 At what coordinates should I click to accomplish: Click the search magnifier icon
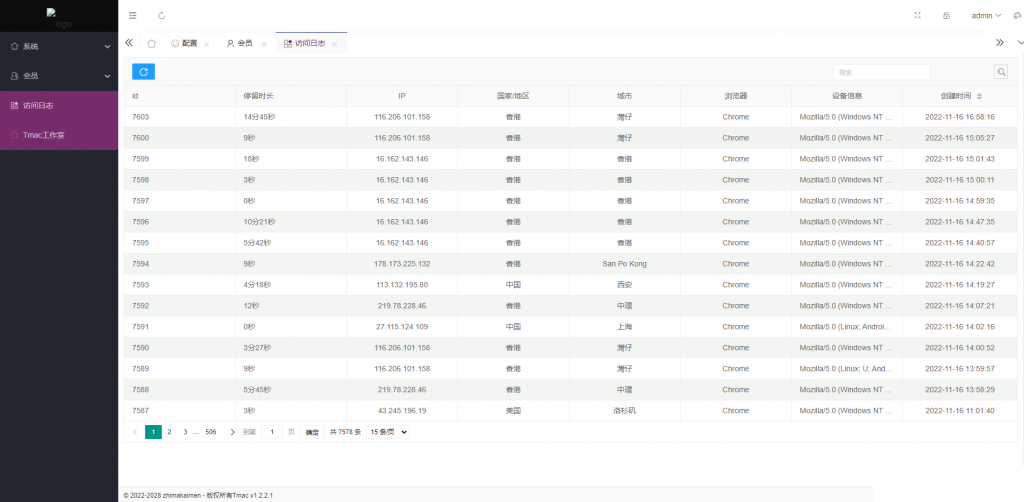tap(1000, 72)
